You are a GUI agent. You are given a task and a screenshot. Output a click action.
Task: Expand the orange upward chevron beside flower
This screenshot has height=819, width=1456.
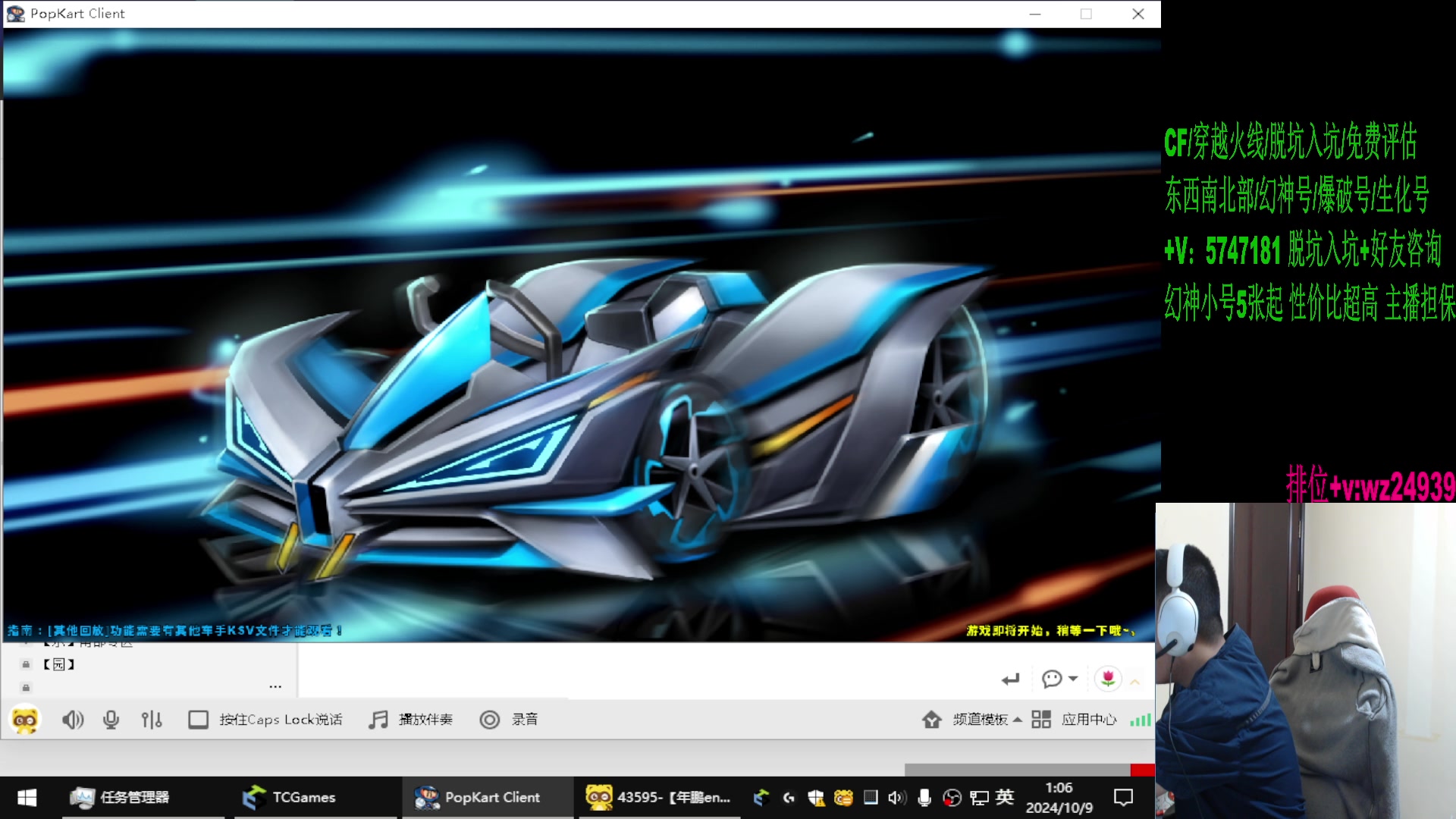click(1135, 682)
